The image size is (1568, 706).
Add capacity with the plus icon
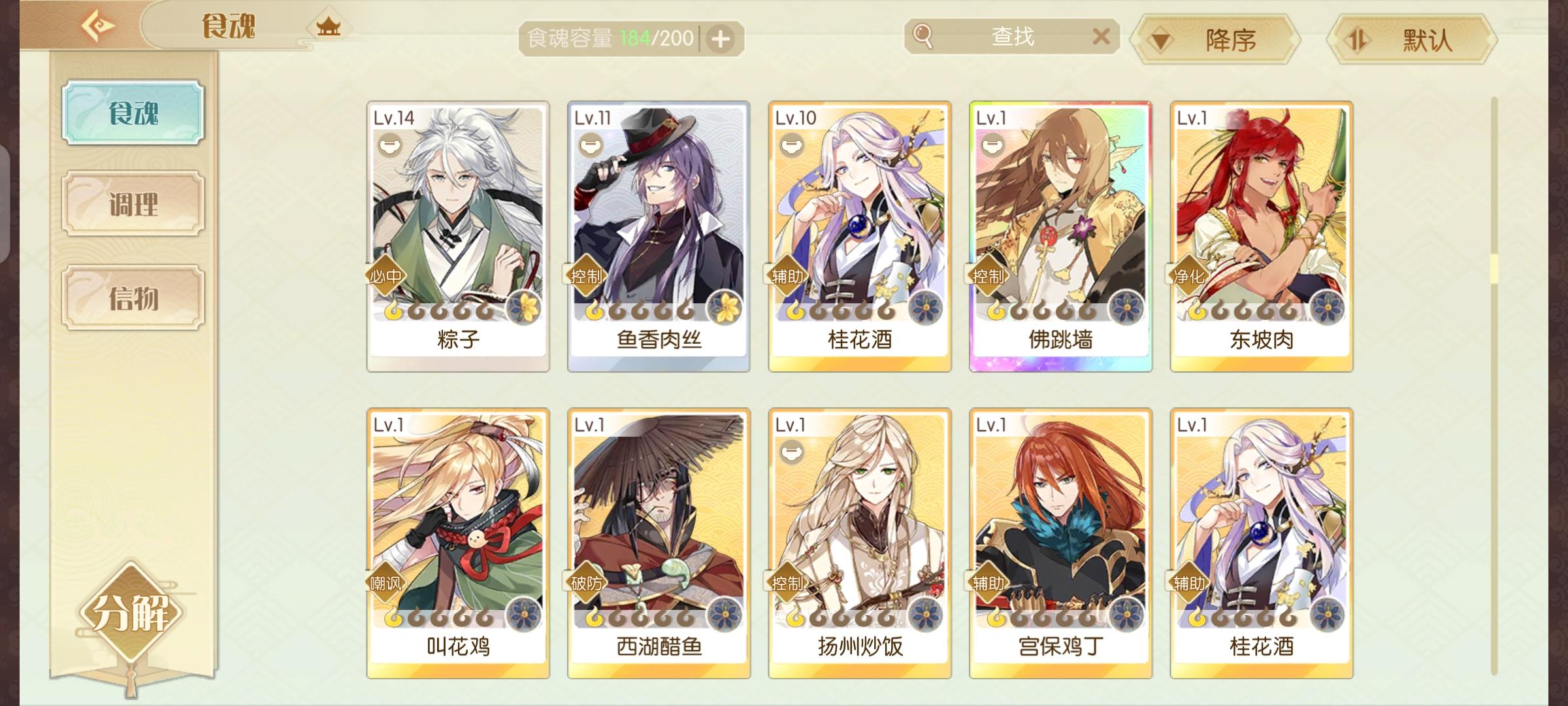coord(721,39)
